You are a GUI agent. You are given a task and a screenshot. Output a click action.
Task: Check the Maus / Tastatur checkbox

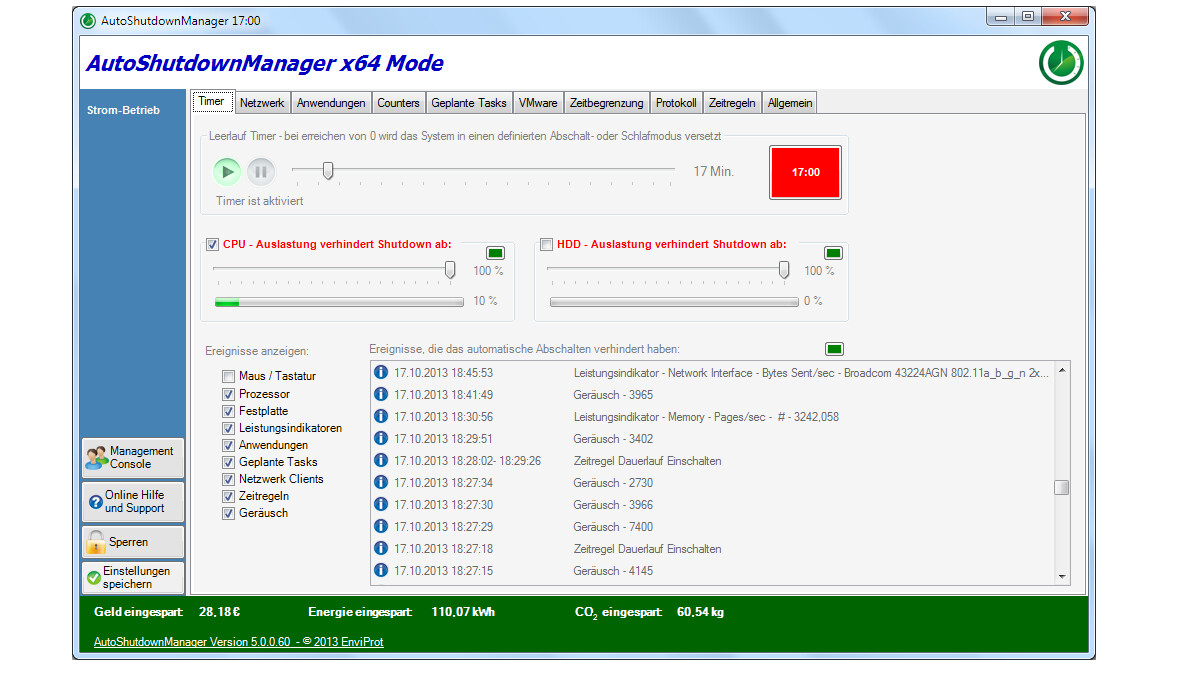pos(228,377)
